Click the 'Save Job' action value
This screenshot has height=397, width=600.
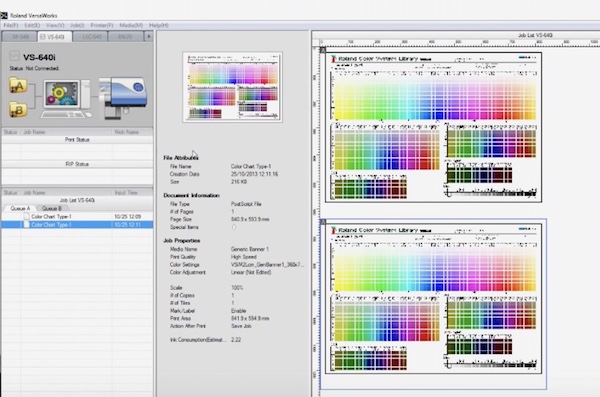[x=241, y=326]
